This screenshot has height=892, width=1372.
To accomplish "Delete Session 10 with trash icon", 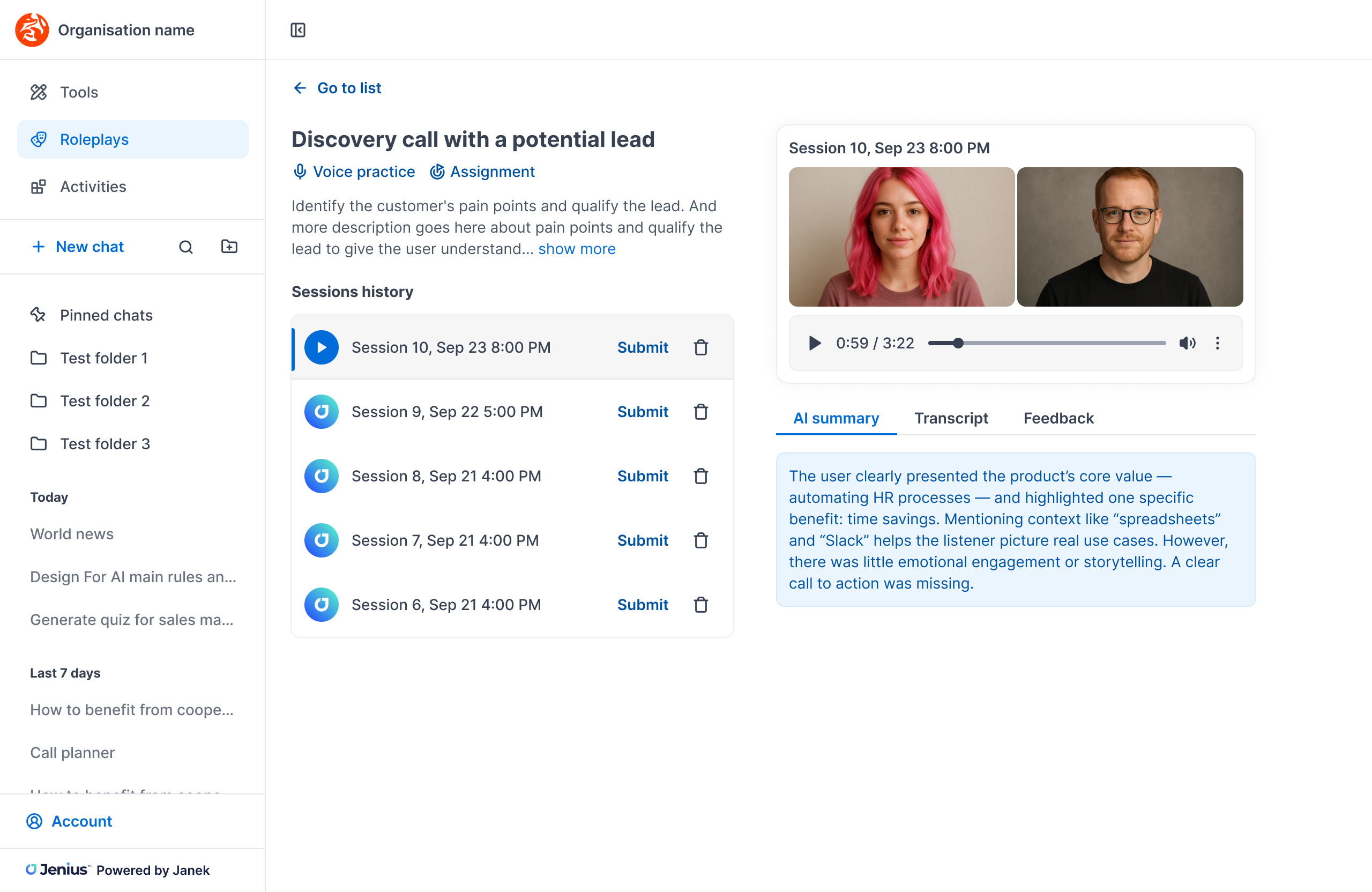I will 700,348.
